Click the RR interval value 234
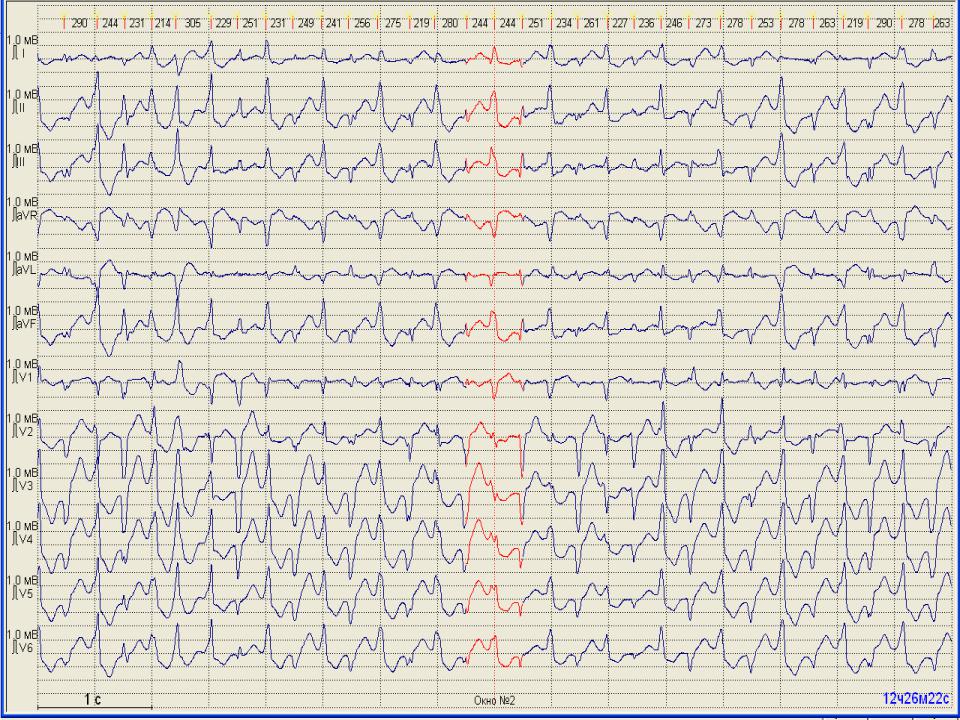The width and height of the screenshot is (960, 720). click(564, 23)
